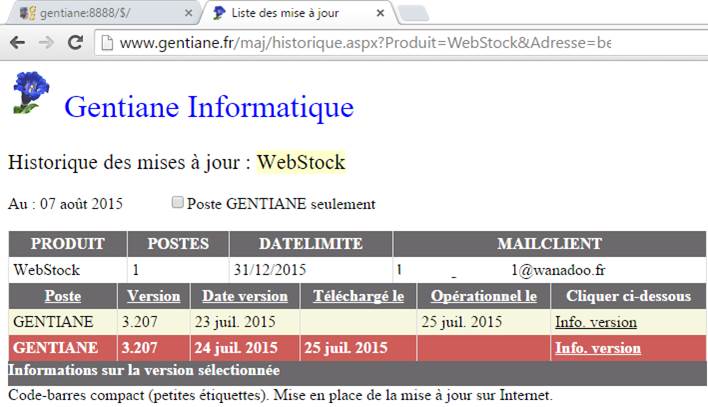Click bold GENTIANE in the red row

click(x=56, y=348)
